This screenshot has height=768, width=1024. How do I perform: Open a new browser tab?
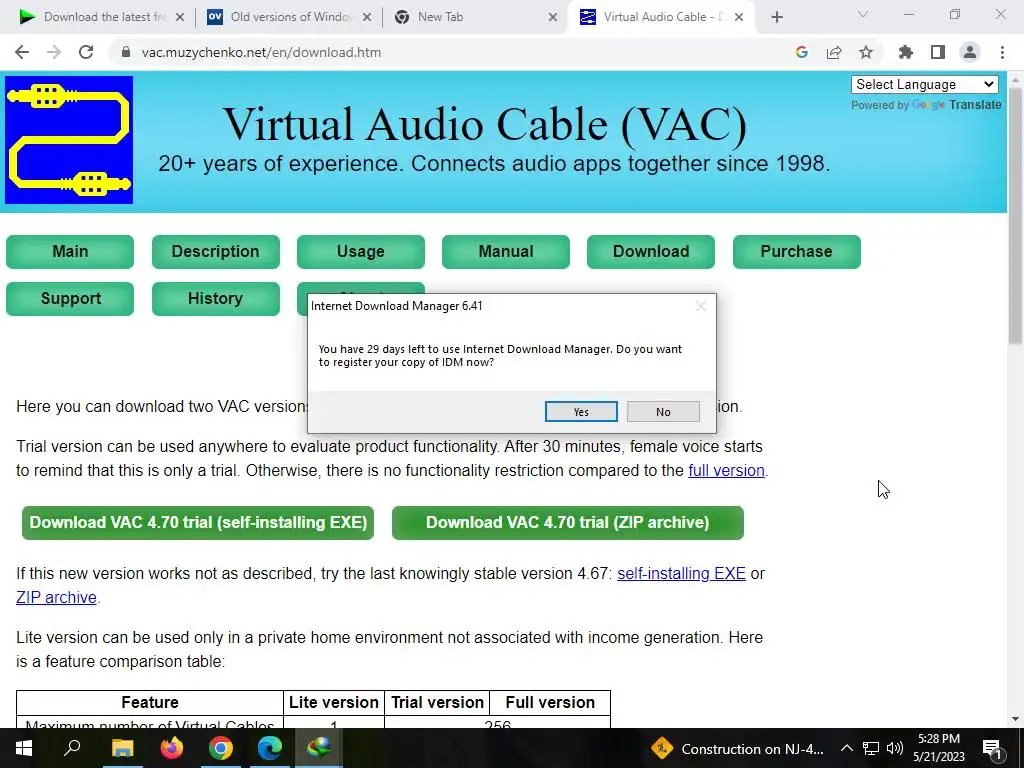coord(776,17)
